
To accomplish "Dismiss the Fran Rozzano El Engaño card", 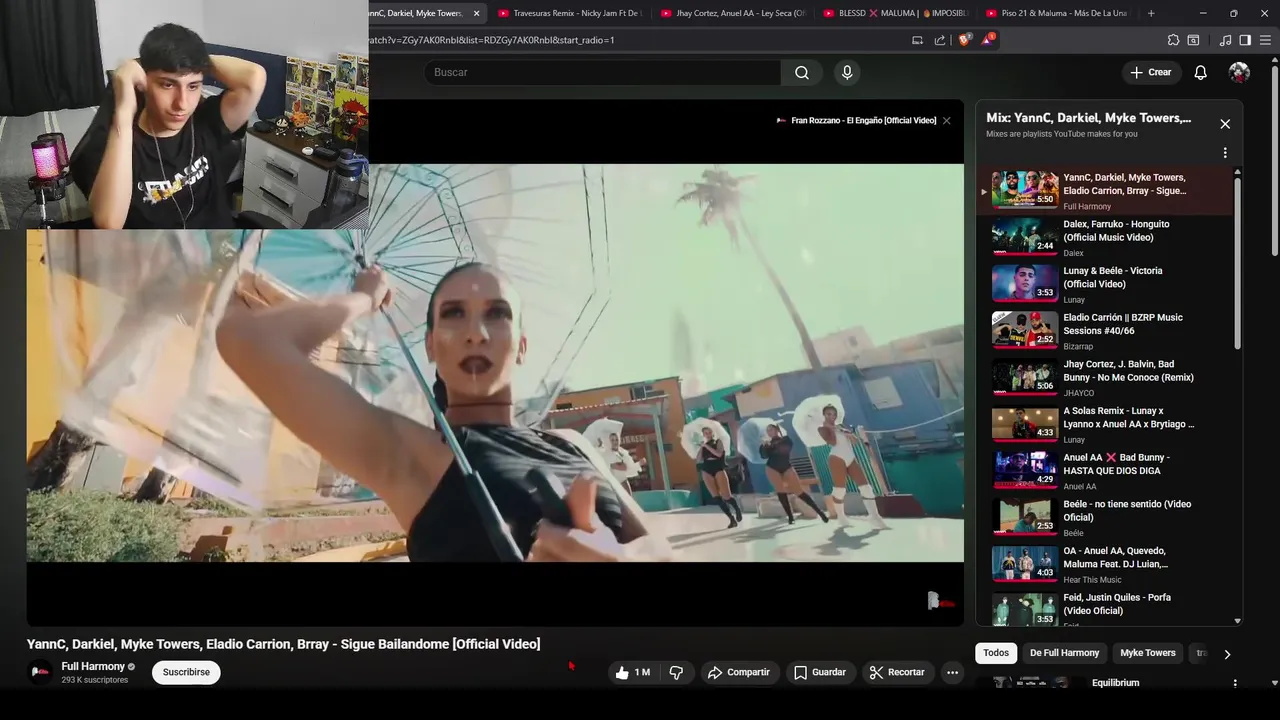I will coord(946,120).
